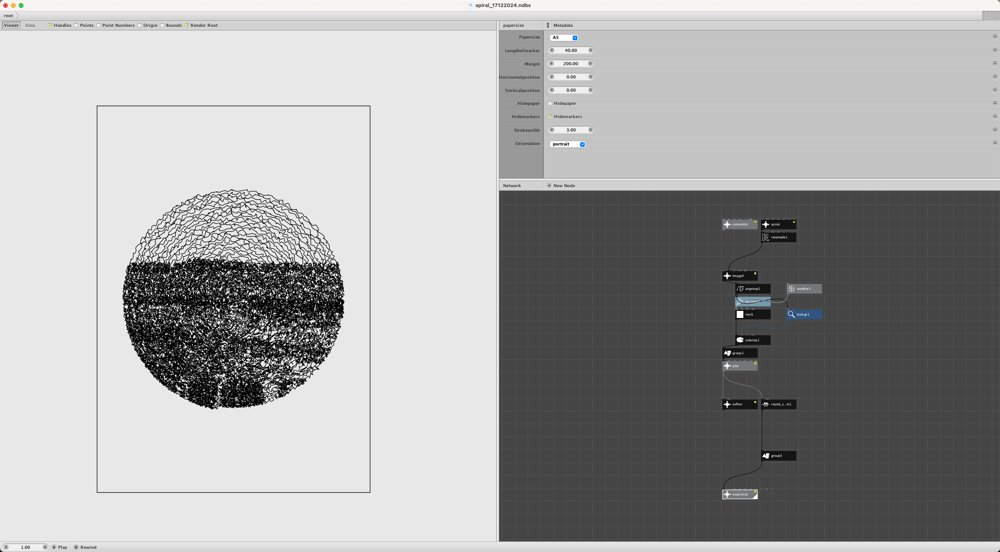Switch to the Viewer tab

11,25
